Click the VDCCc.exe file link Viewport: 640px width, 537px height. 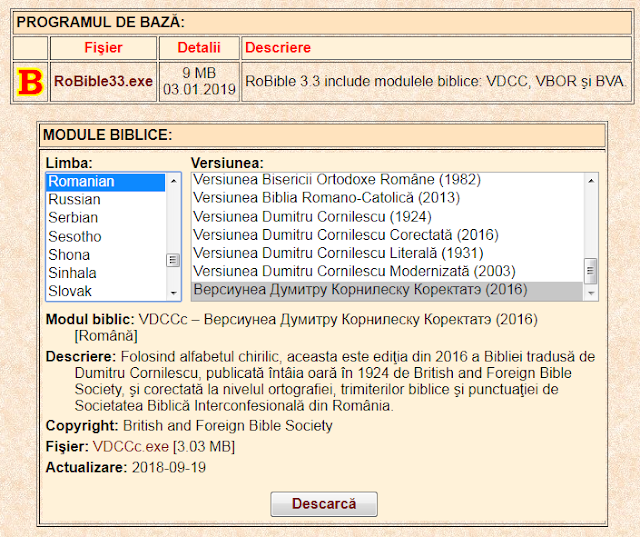click(x=131, y=446)
